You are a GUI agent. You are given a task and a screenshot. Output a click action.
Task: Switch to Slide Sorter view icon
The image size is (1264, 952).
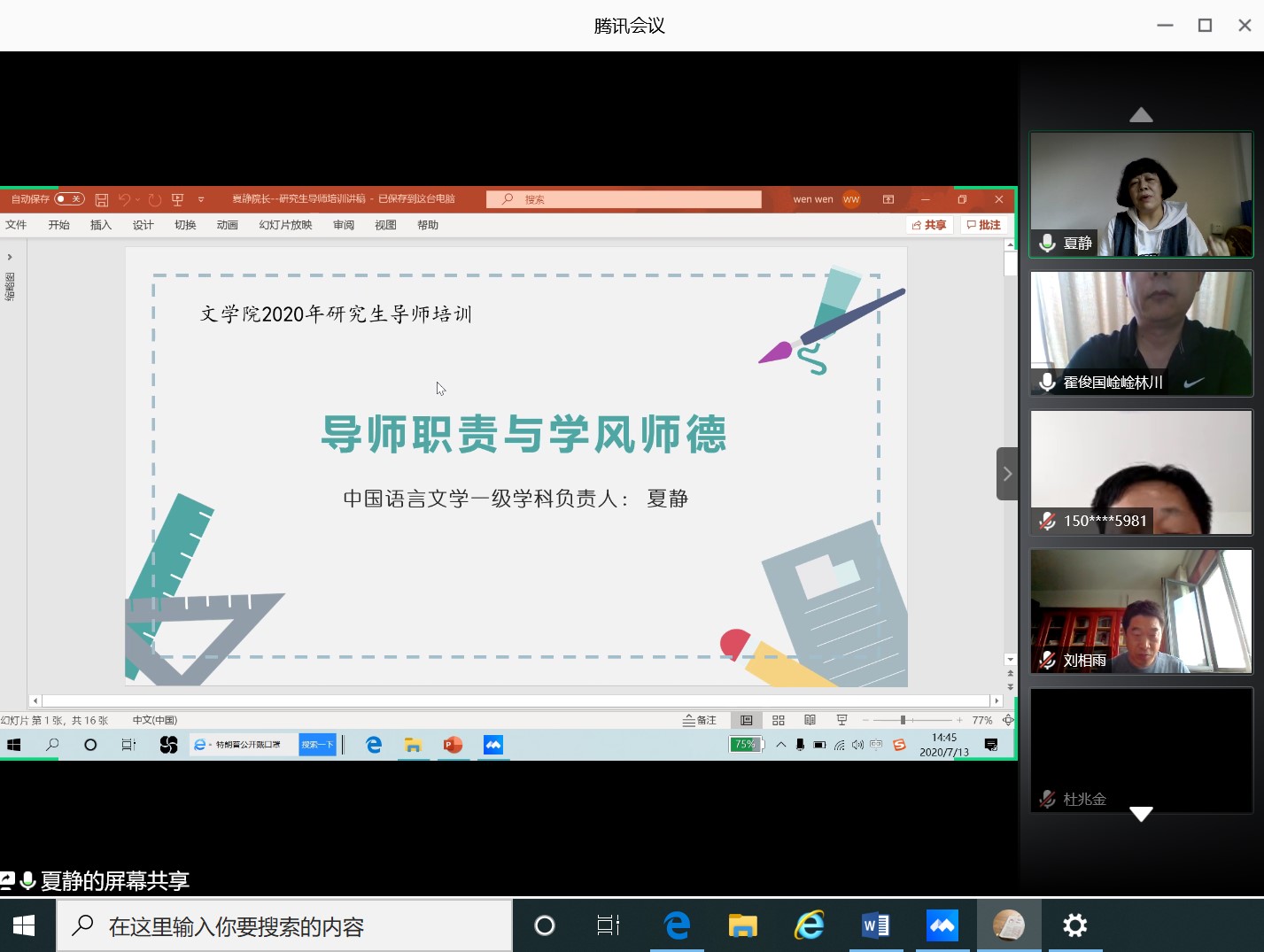[779, 720]
